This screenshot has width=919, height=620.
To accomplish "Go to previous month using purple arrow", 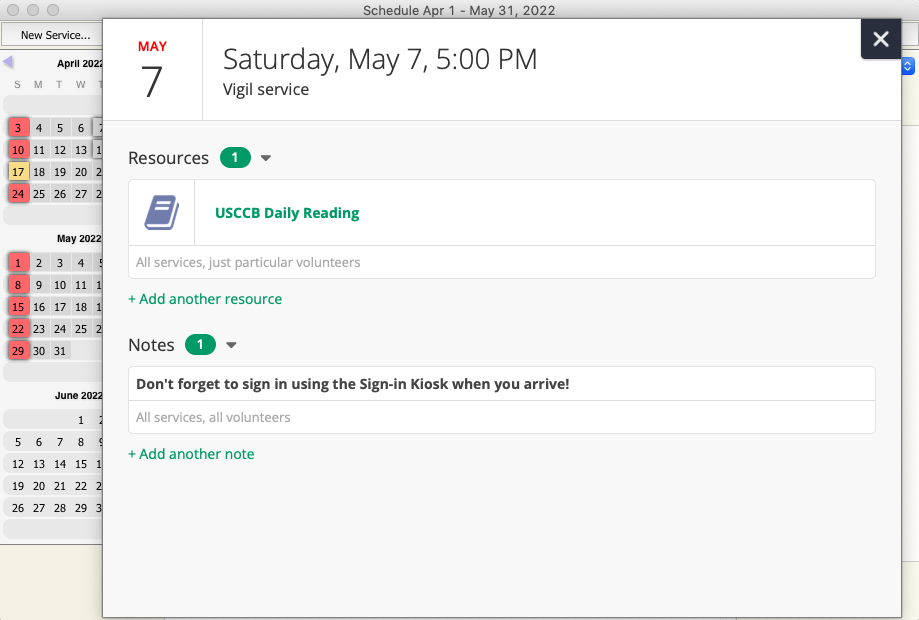I will 8,62.
